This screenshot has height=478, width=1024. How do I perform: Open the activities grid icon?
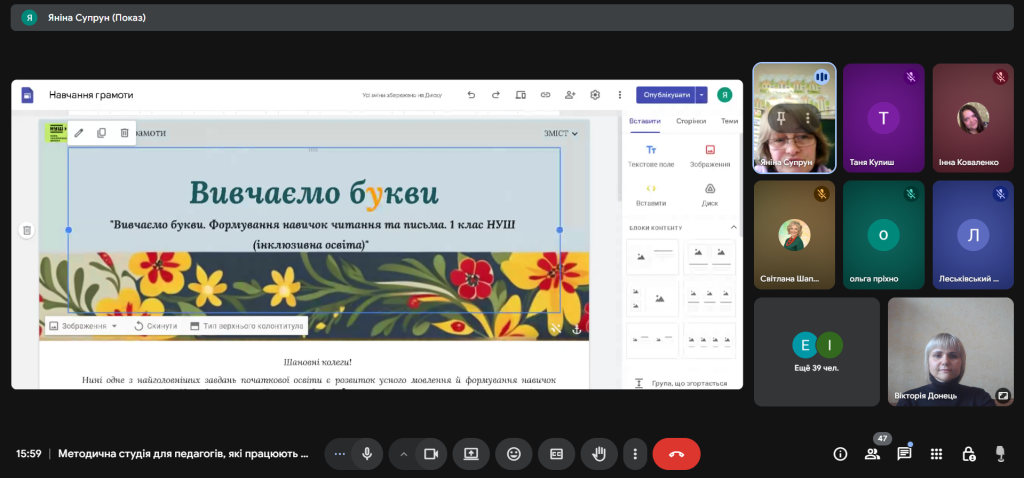(x=936, y=453)
